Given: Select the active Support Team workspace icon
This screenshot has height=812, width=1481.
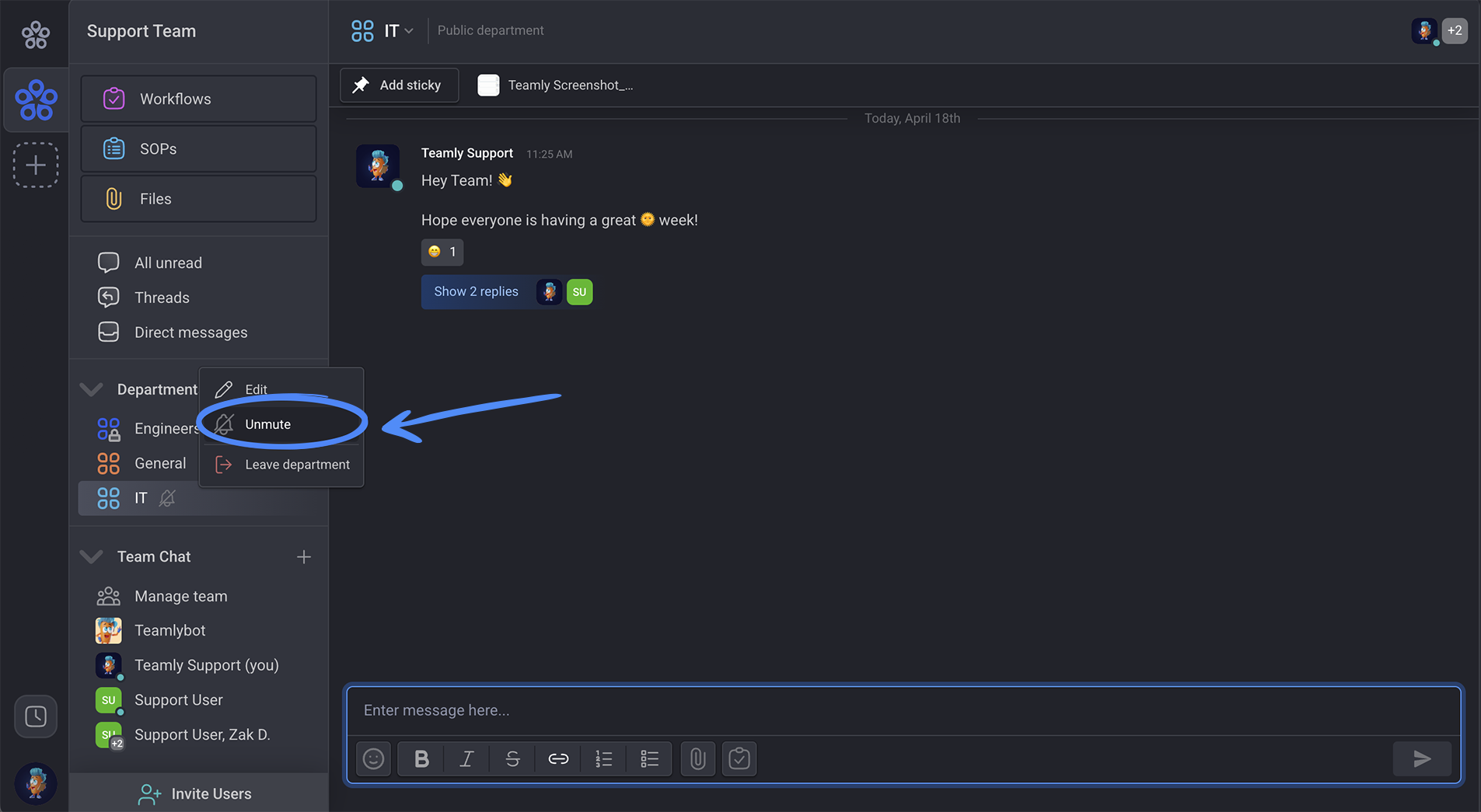Looking at the screenshot, I should coord(36,100).
